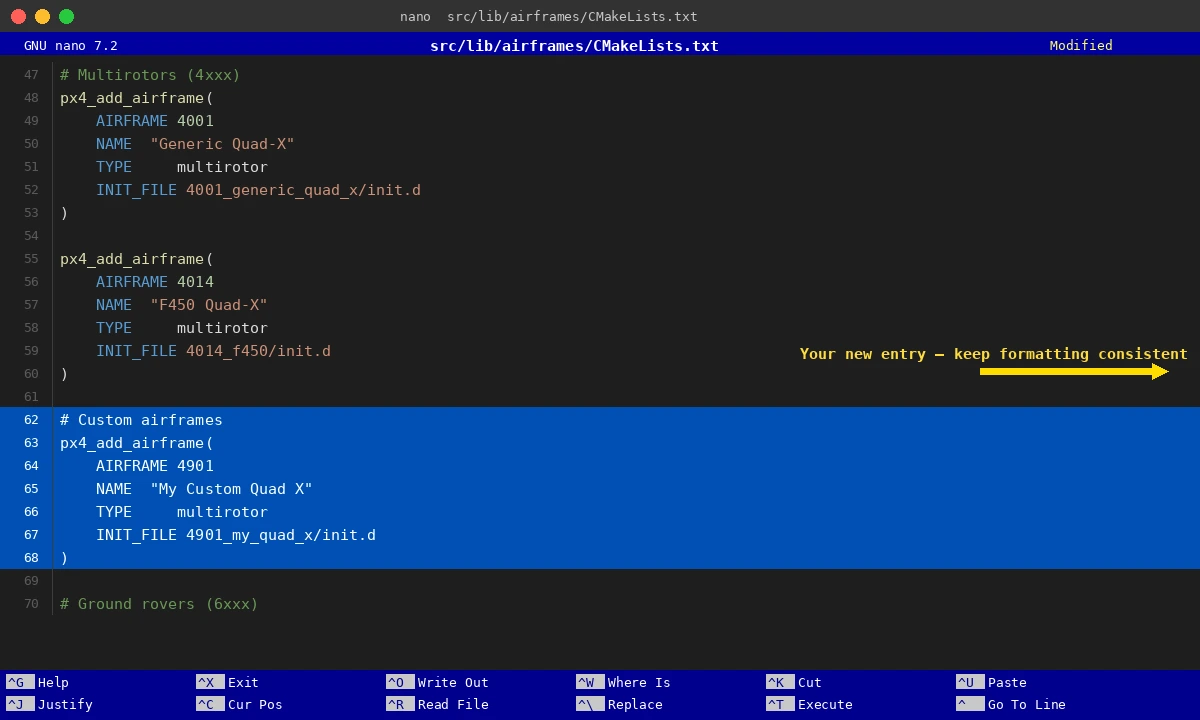Screen dimensions: 1200x720
Task: Open Go To Line
Action: (x=1010, y=704)
